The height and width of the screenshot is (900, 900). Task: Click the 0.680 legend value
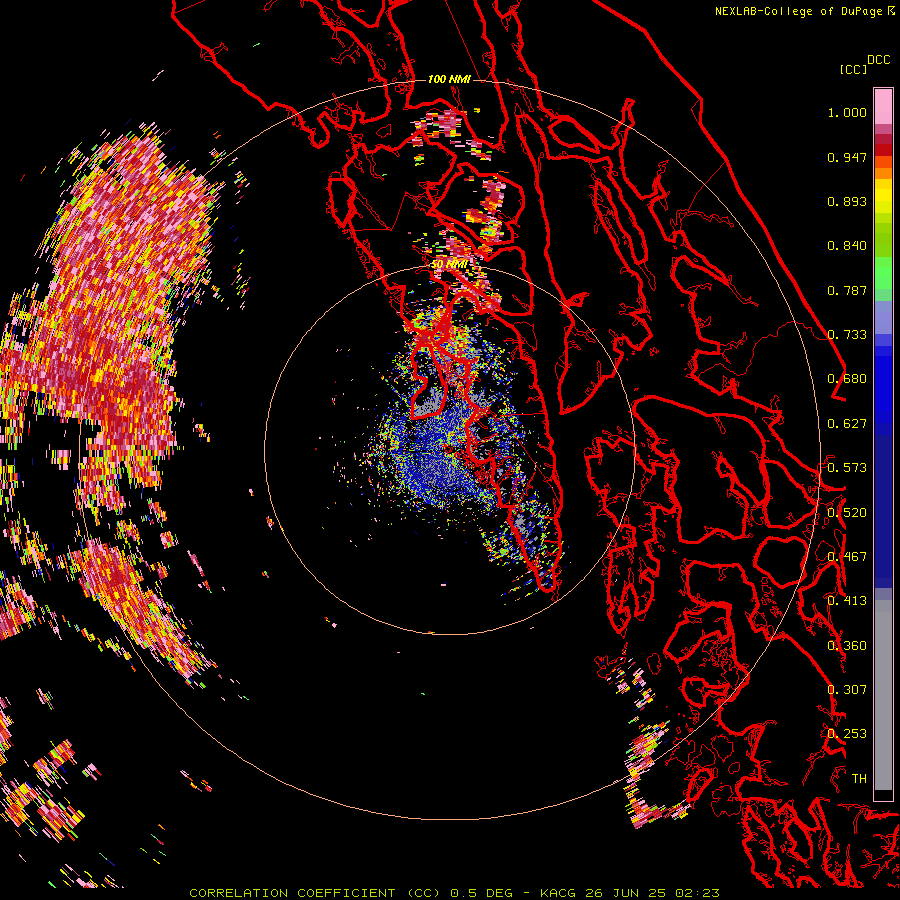point(847,379)
